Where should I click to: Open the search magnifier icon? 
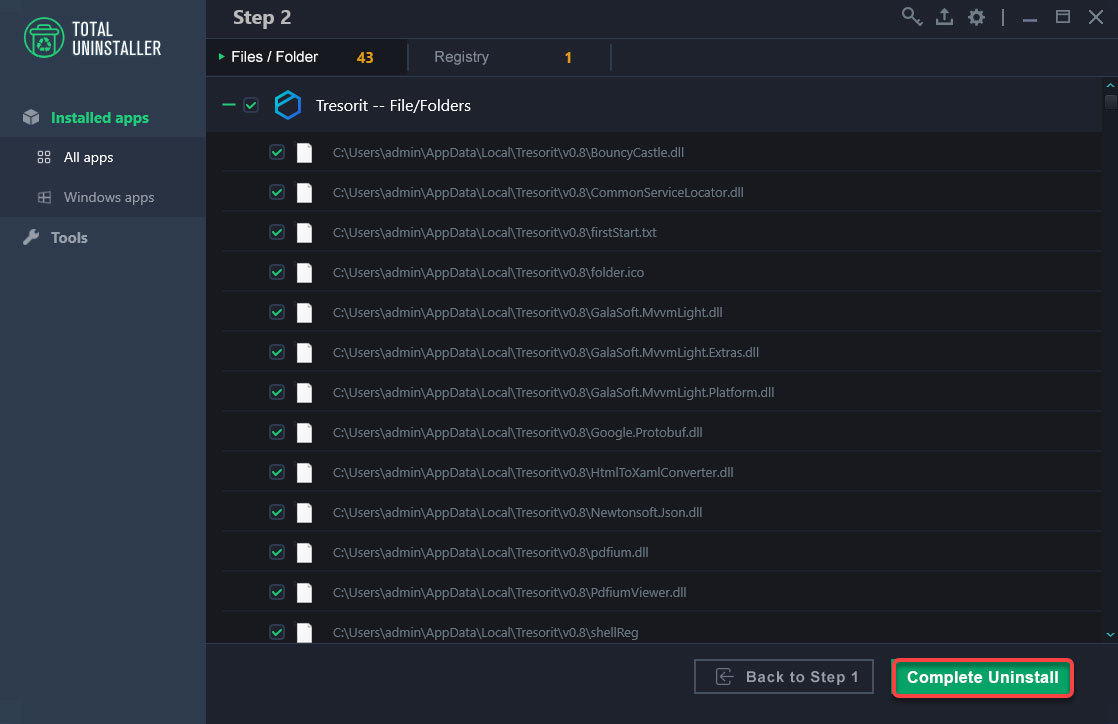911,16
